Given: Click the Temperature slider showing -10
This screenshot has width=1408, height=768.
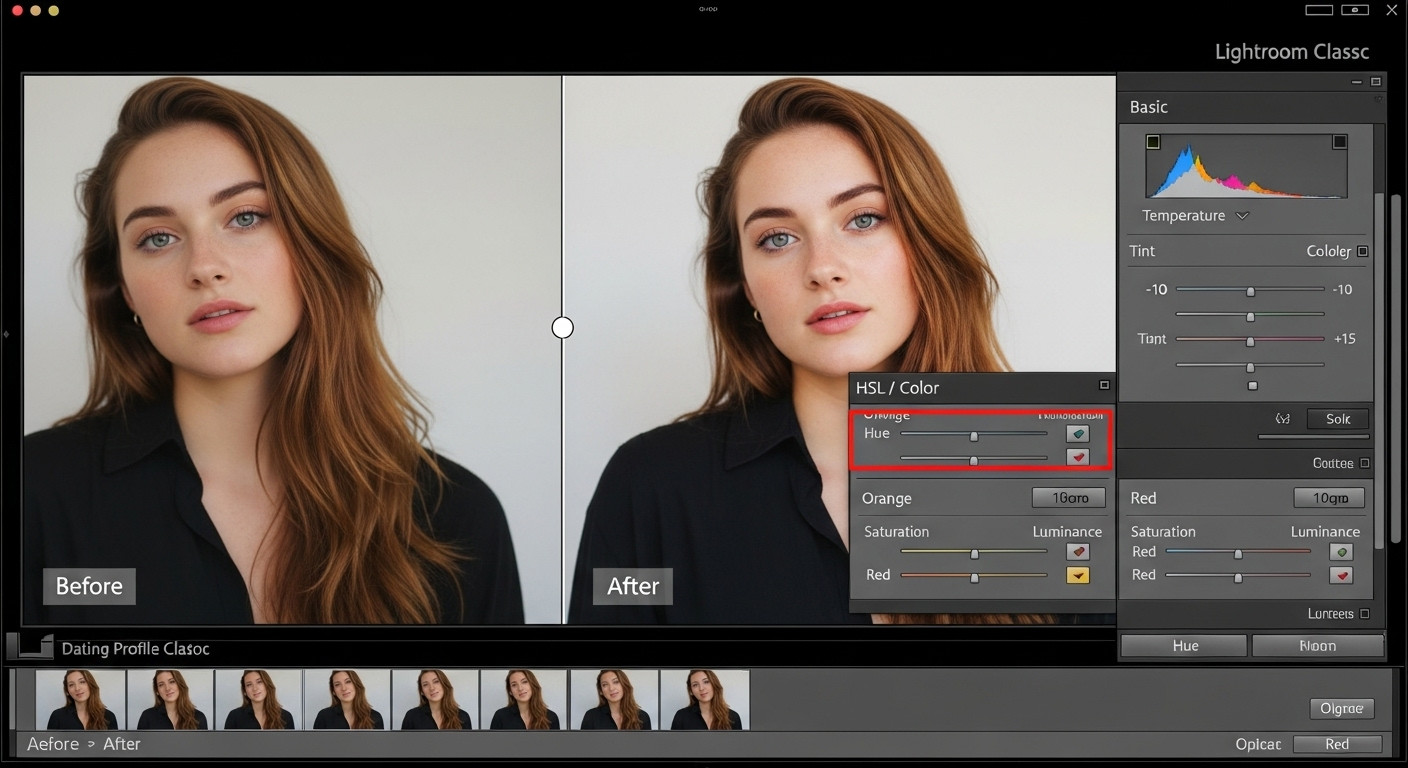Looking at the screenshot, I should point(1250,290).
